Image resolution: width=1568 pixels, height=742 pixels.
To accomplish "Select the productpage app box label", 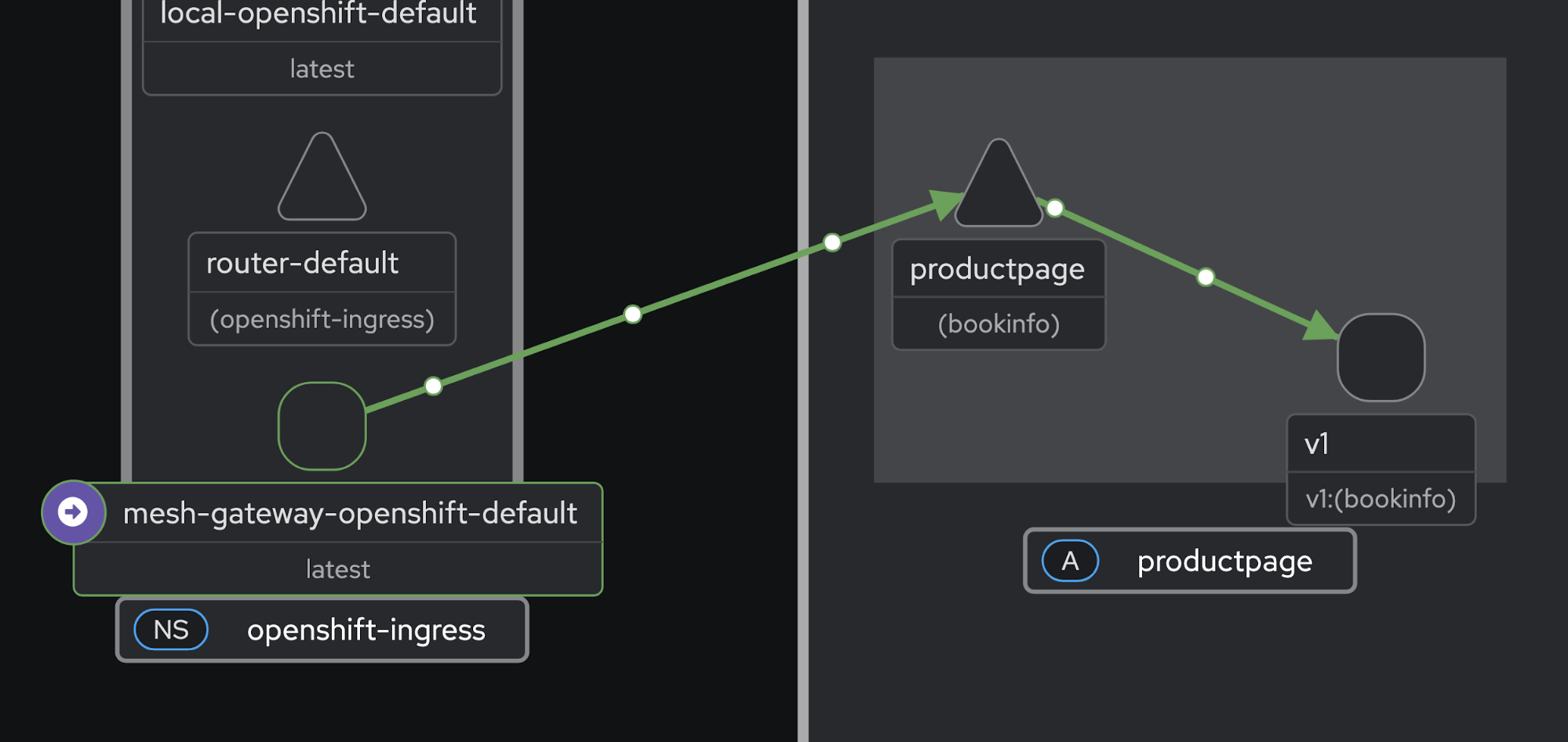I will pos(1224,561).
